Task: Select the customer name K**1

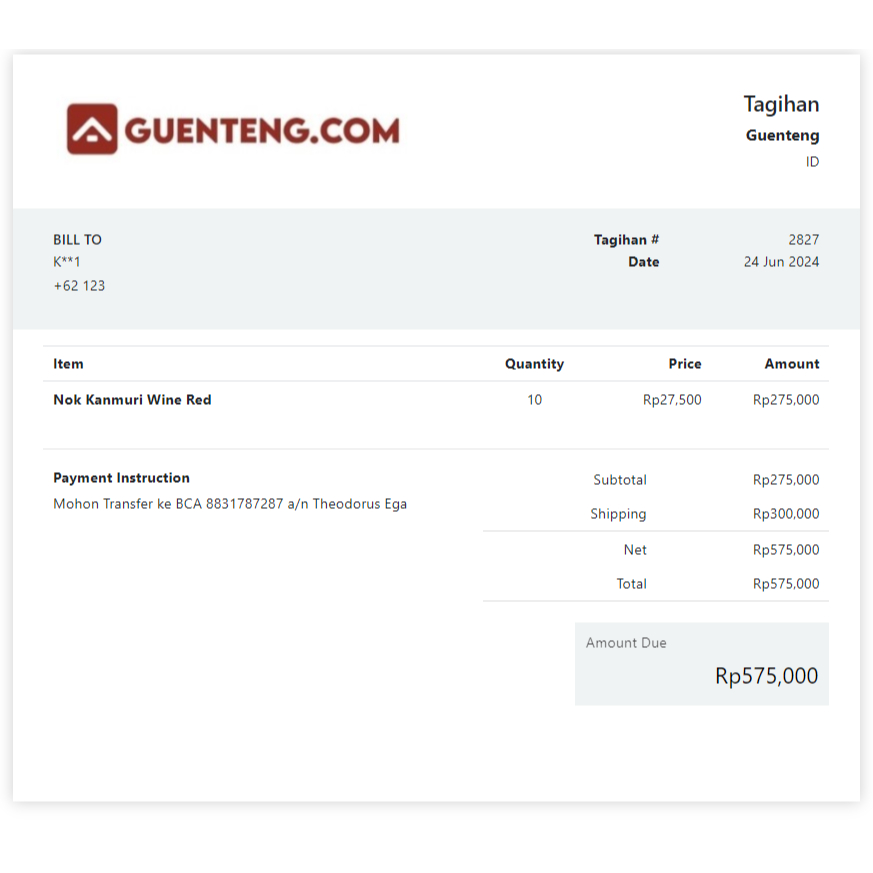Action: pyautogui.click(x=67, y=262)
